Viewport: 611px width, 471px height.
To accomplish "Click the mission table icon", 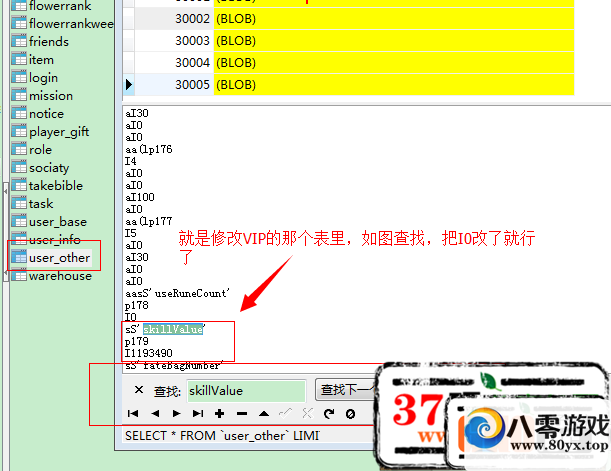I will click(19, 95).
